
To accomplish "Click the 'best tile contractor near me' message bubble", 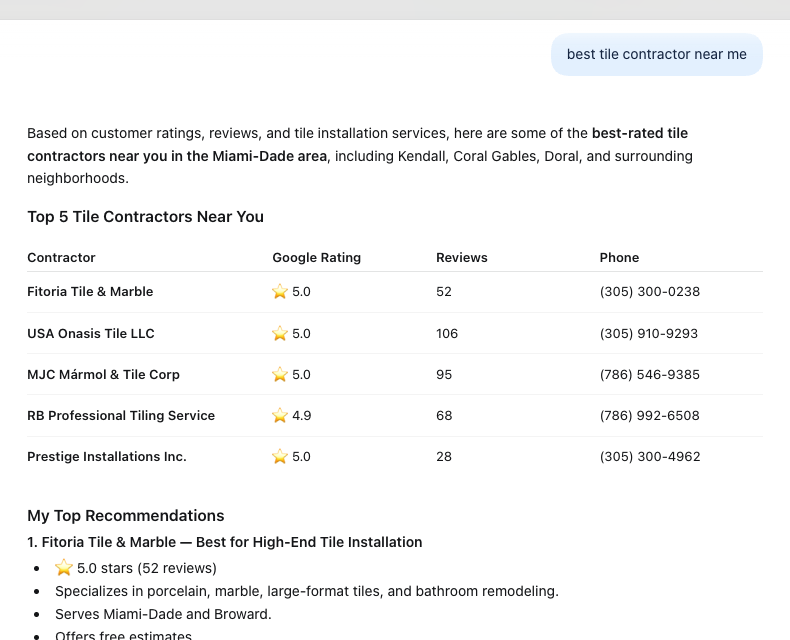I will coord(656,54).
